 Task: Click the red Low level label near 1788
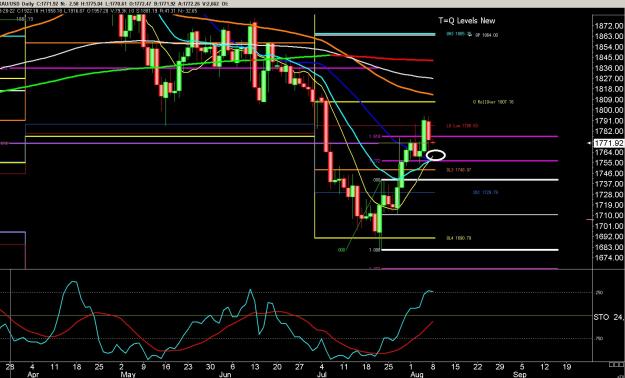(x=462, y=126)
